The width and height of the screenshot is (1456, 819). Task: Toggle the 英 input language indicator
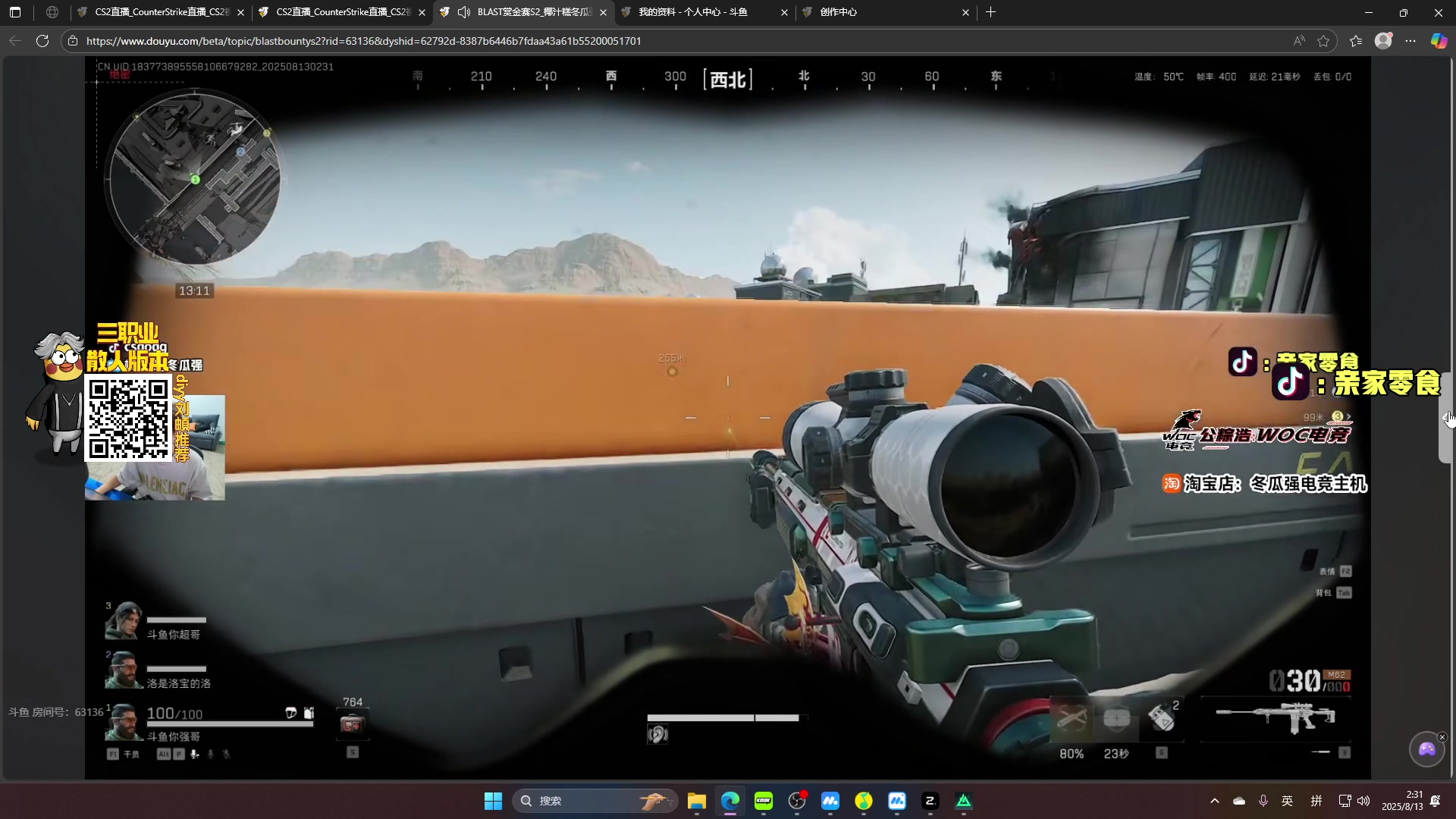[x=1287, y=801]
